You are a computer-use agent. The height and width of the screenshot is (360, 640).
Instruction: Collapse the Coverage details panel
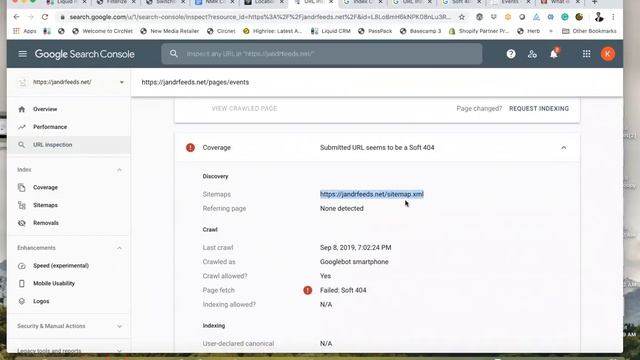click(564, 147)
